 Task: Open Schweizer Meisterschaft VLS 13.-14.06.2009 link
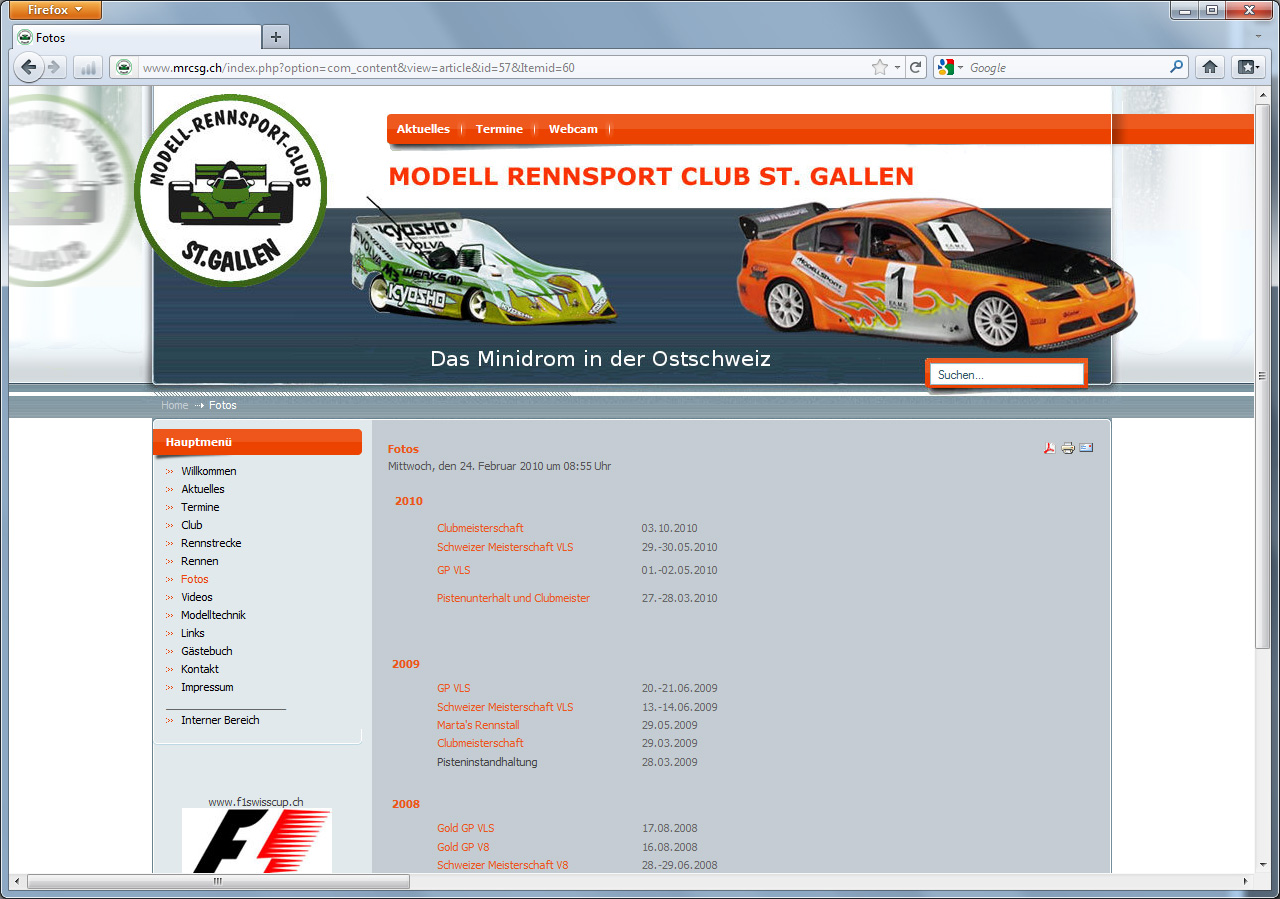point(505,707)
